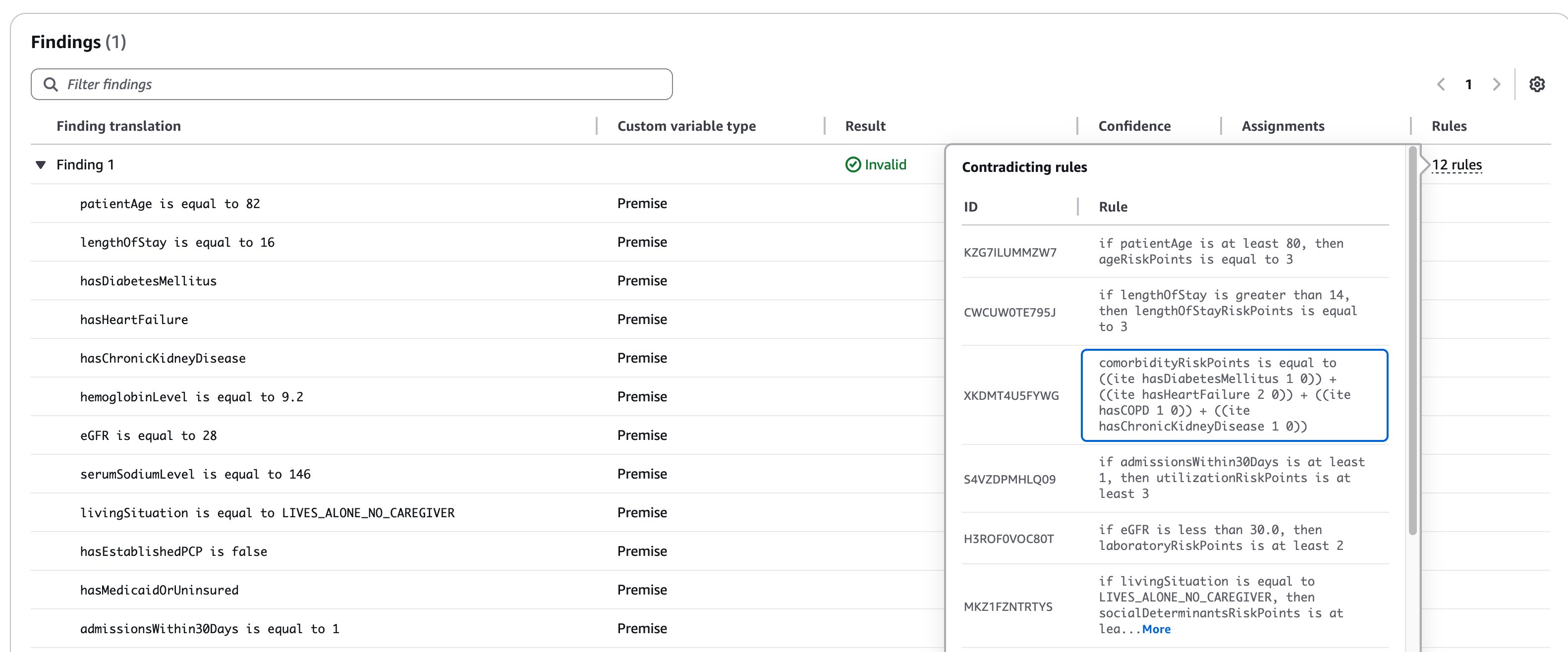The width and height of the screenshot is (1568, 652).
Task: Click the Assignments column header
Action: 1283,126
